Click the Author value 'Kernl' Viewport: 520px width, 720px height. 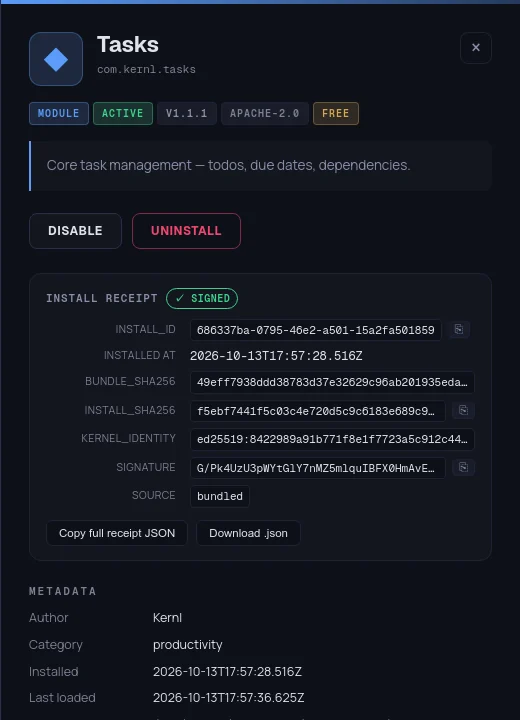(x=167, y=618)
